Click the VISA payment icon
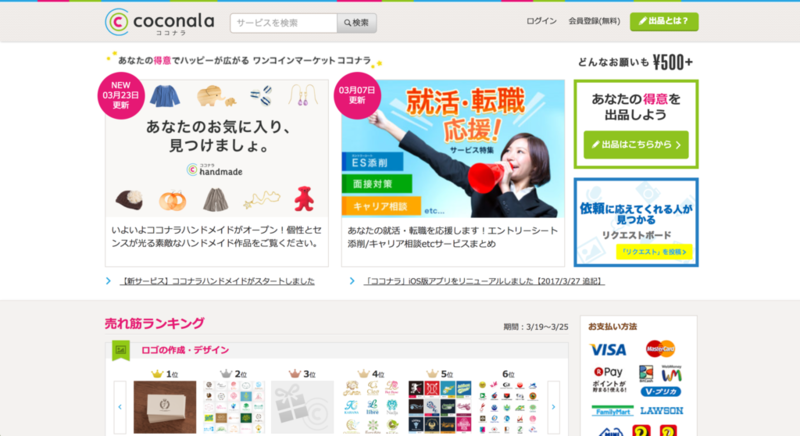Viewport: 800px width, 436px height. point(608,350)
